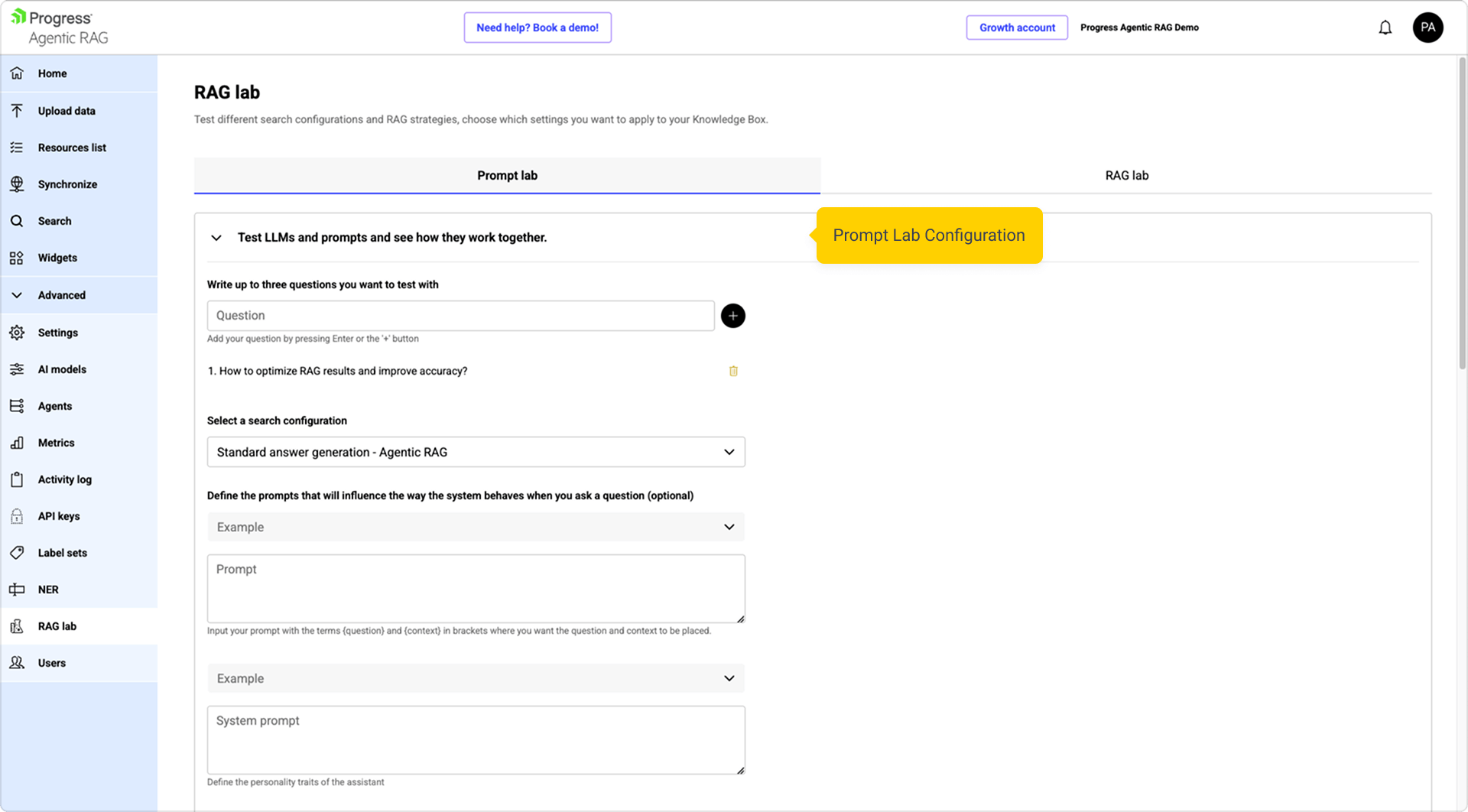Open the search configuration dropdown
This screenshot has width=1468, height=812.
pyautogui.click(x=476, y=453)
